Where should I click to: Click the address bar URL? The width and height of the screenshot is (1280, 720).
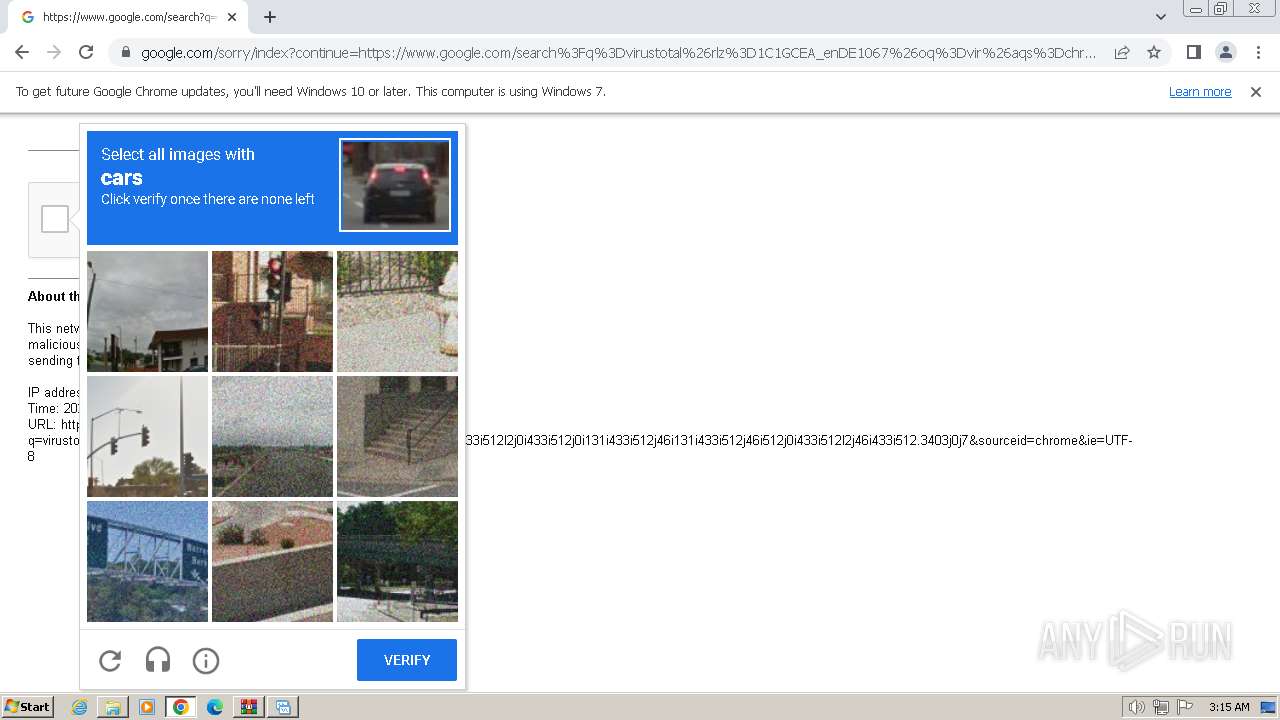pos(618,53)
